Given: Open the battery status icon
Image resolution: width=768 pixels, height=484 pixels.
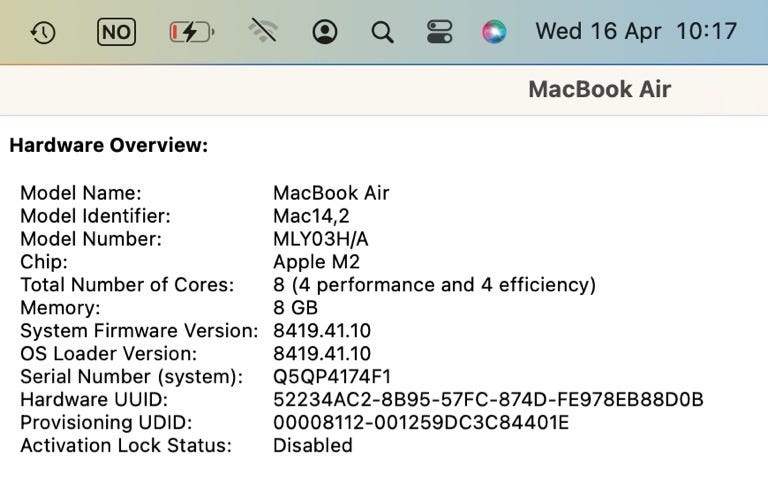Looking at the screenshot, I should tap(191, 32).
